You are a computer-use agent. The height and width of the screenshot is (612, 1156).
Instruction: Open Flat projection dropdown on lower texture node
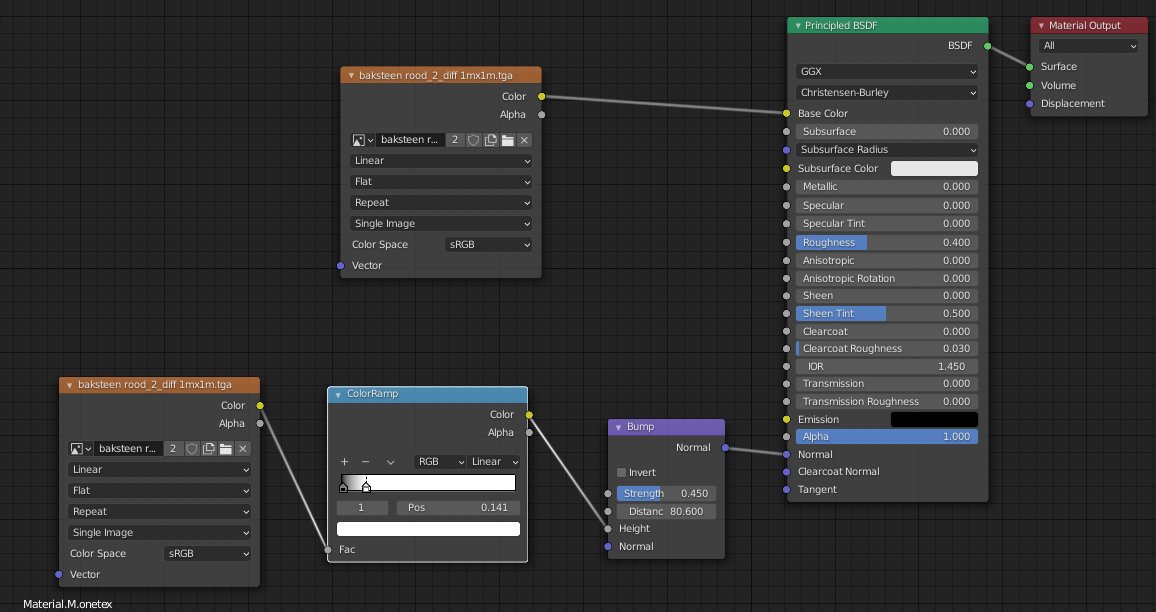[x=159, y=490]
